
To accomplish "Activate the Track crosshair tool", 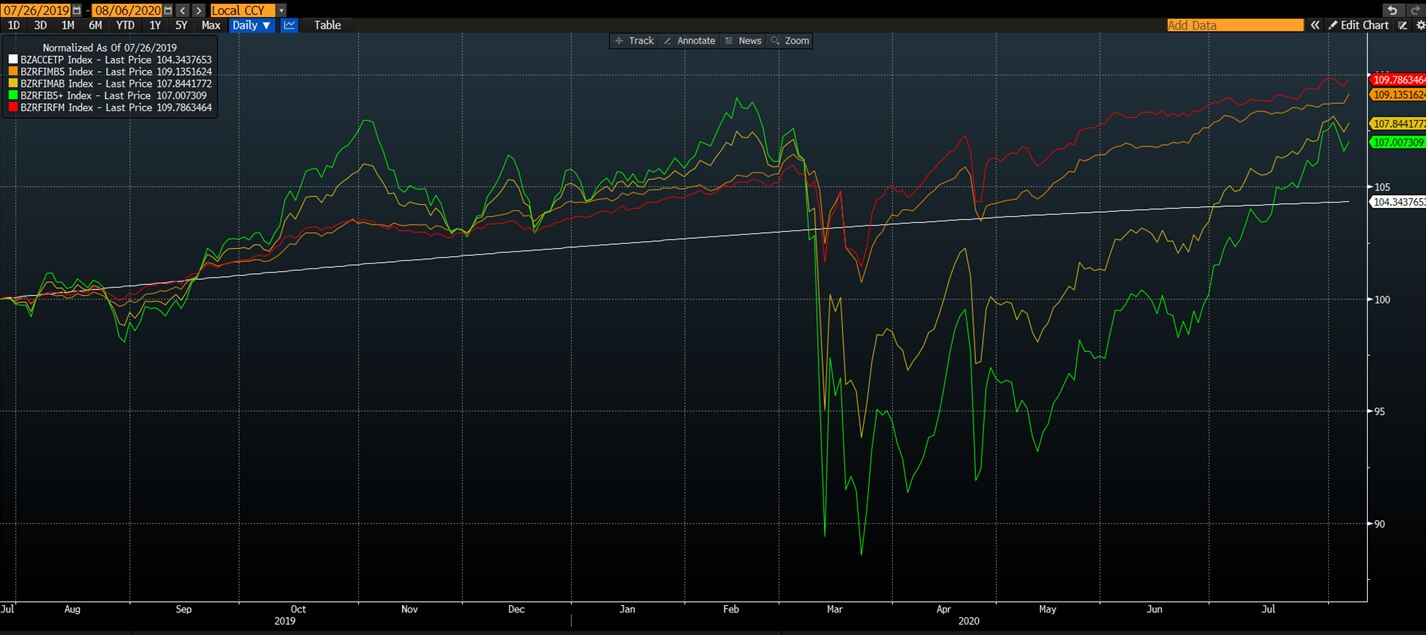I will (x=634, y=41).
